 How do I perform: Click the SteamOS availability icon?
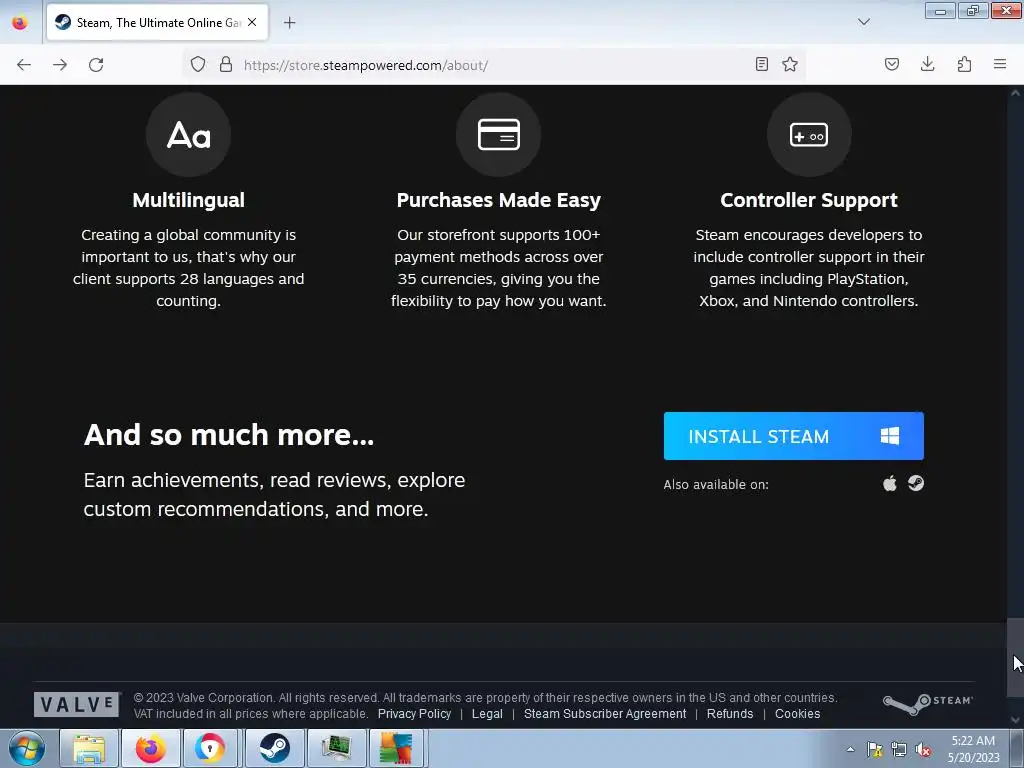click(x=916, y=483)
